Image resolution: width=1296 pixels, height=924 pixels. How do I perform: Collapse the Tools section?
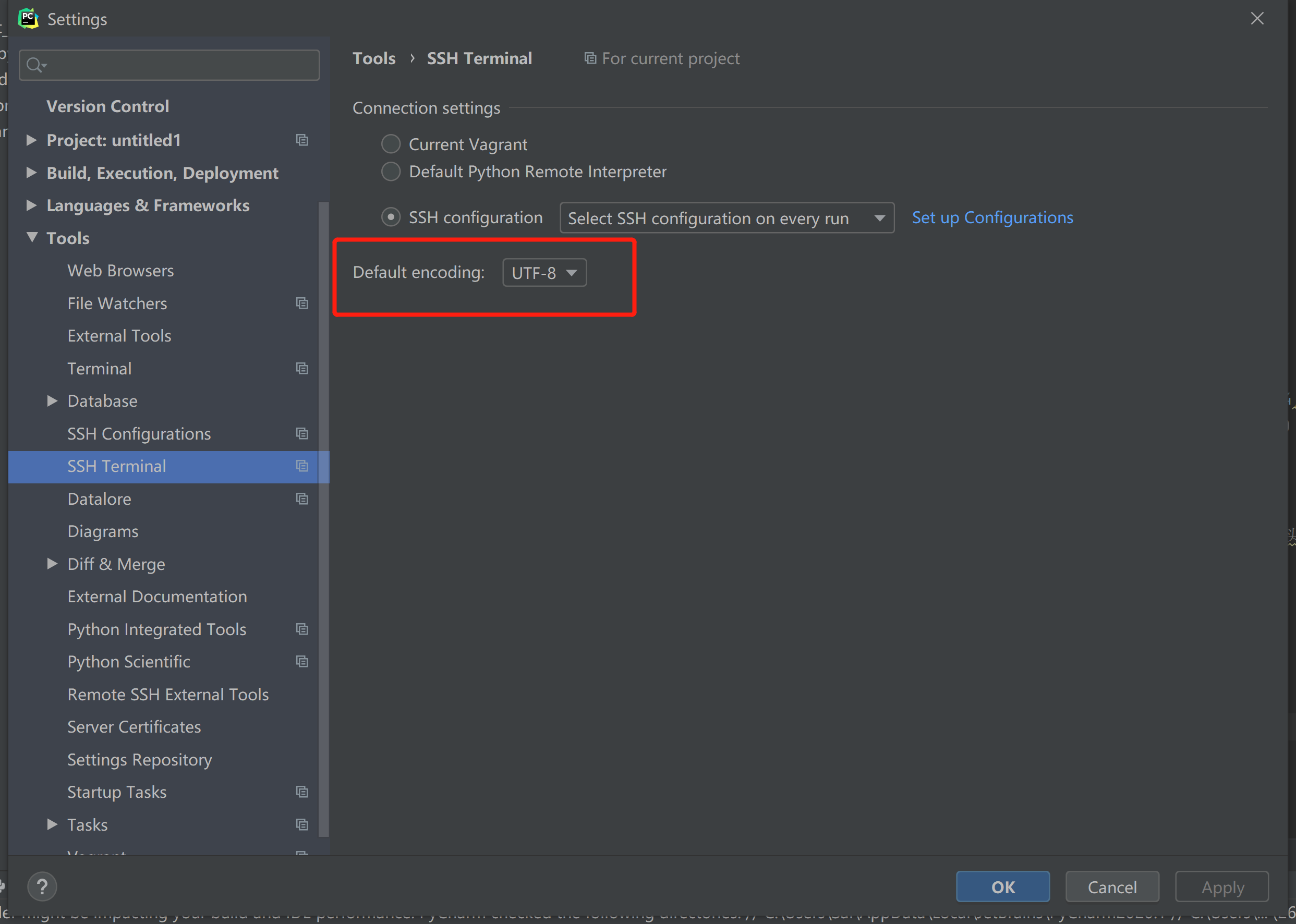(x=32, y=238)
